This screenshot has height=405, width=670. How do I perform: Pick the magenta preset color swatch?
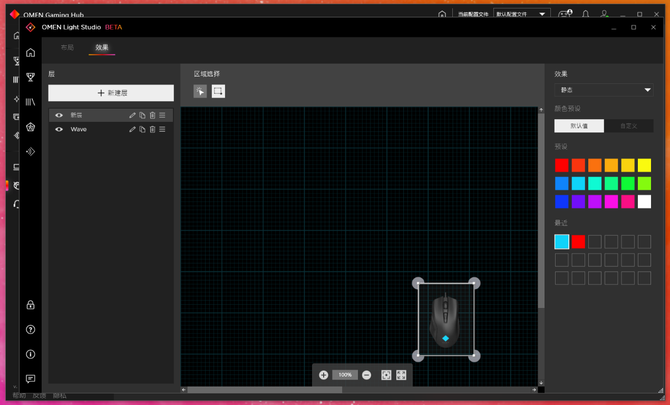611,202
